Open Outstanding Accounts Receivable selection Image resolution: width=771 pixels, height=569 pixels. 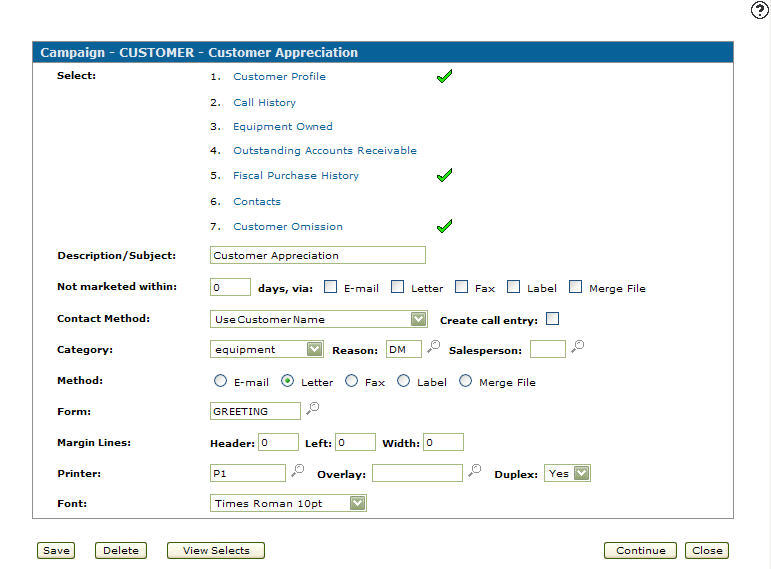click(325, 150)
